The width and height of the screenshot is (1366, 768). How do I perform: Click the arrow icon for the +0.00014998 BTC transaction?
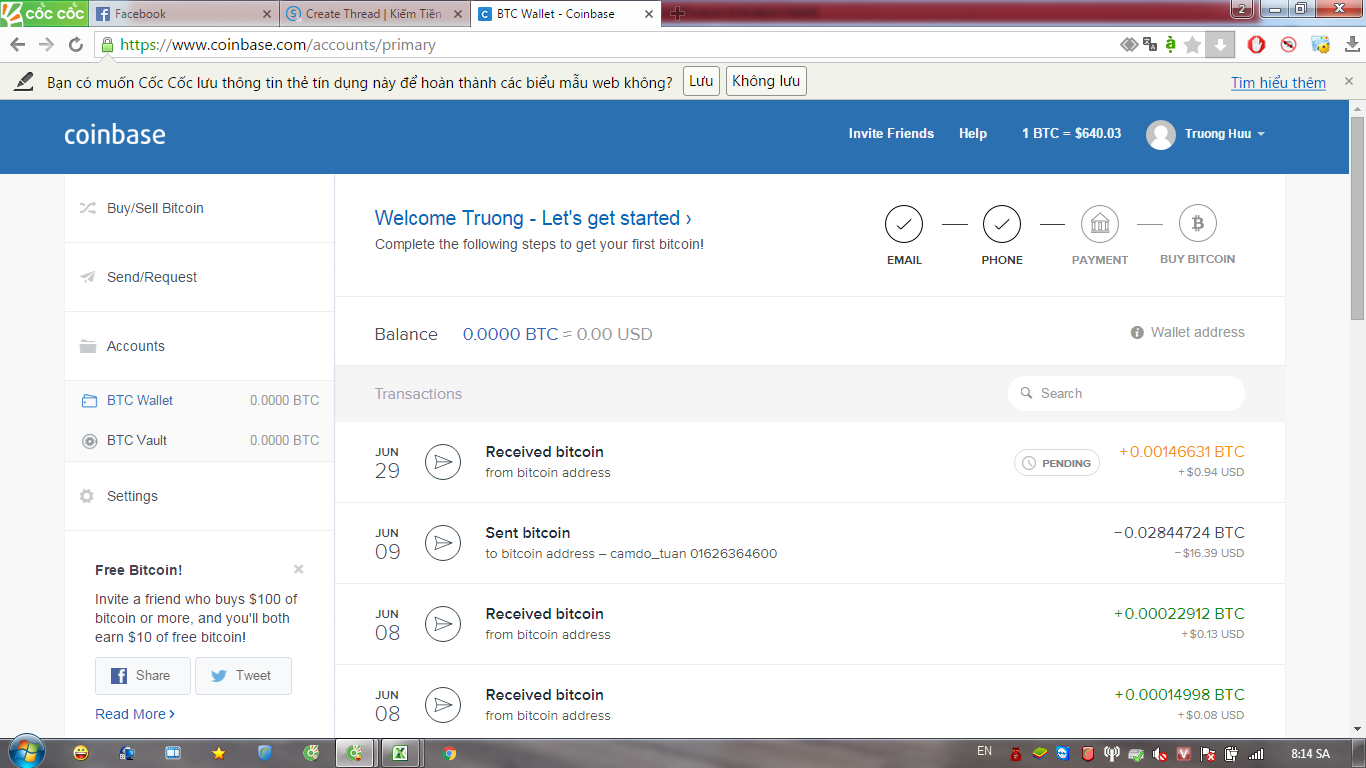coord(443,705)
